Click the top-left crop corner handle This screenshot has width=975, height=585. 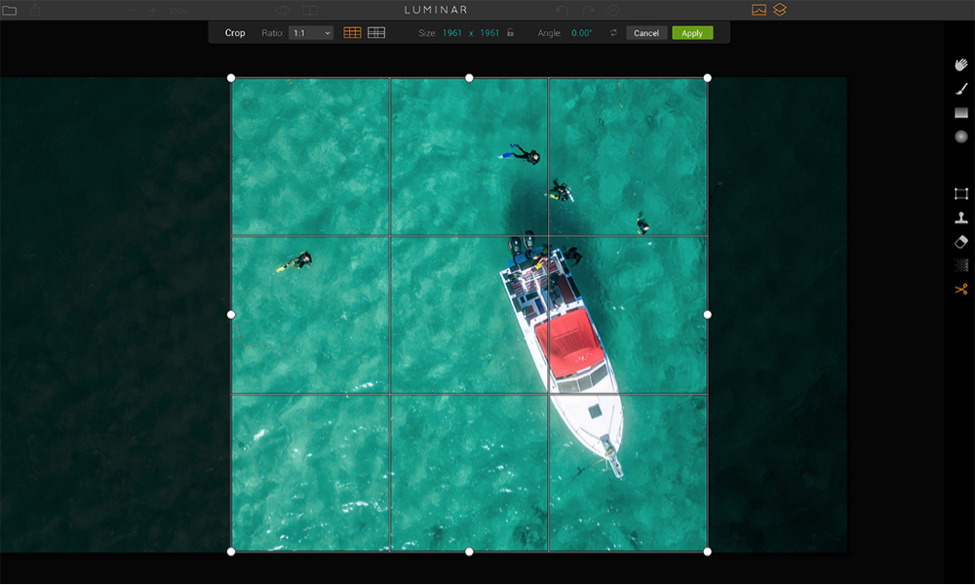[x=231, y=78]
